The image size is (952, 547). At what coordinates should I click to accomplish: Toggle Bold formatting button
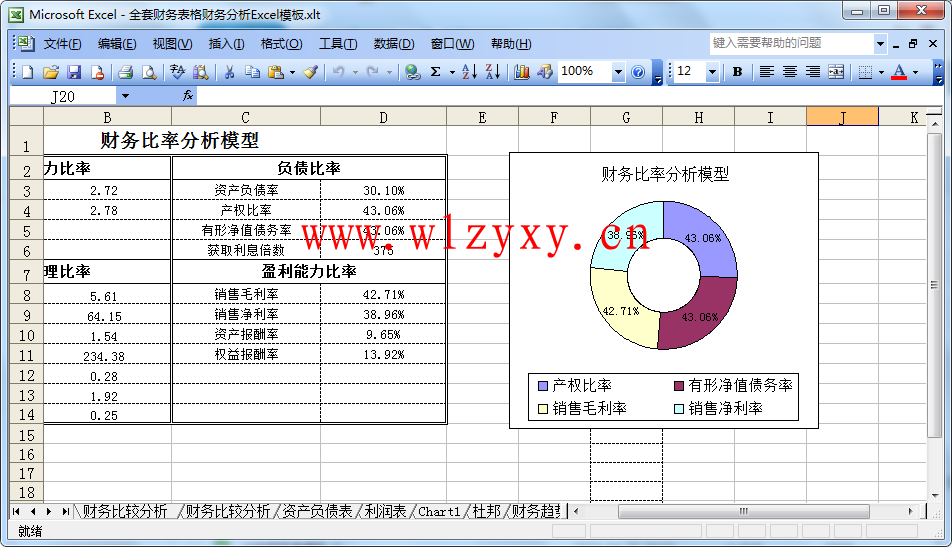pyautogui.click(x=737, y=72)
